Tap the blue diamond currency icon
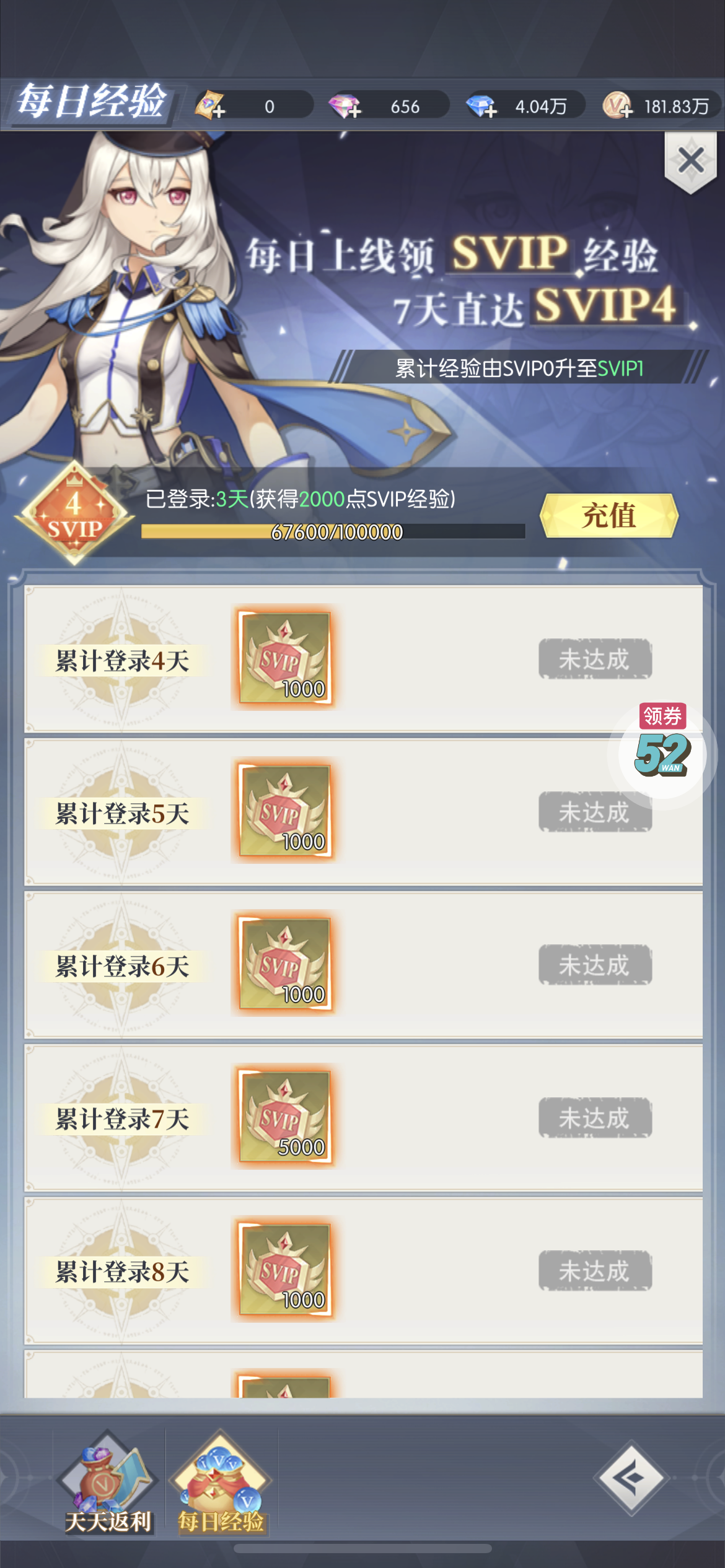 coord(481,106)
